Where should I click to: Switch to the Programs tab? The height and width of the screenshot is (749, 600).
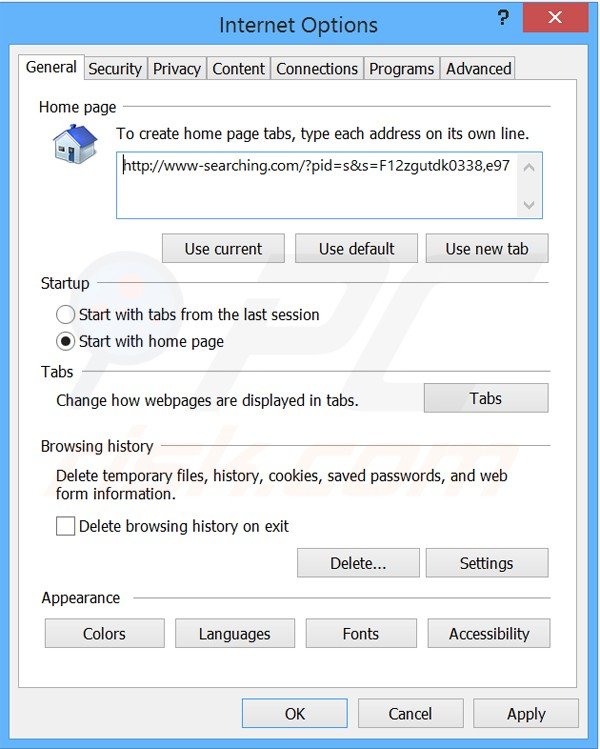click(401, 69)
